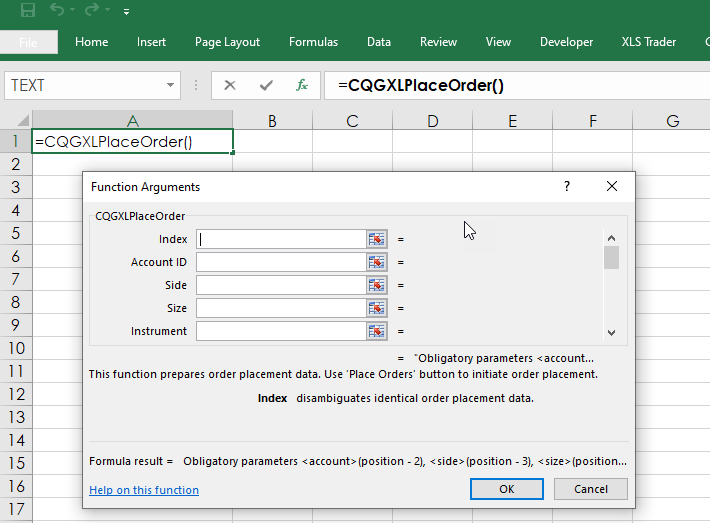Screen dimensions: 710x523
Task: Click the Undo arrow icon
Action: coord(58,11)
